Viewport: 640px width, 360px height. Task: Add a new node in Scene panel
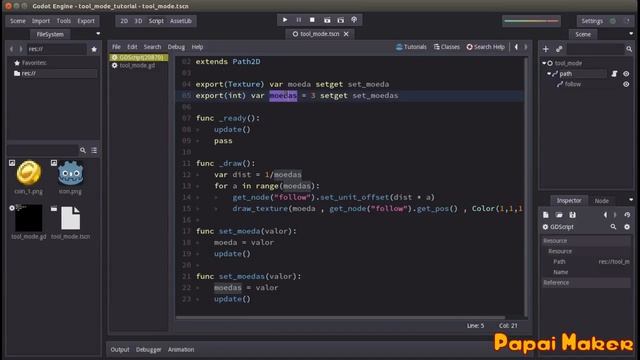point(546,49)
